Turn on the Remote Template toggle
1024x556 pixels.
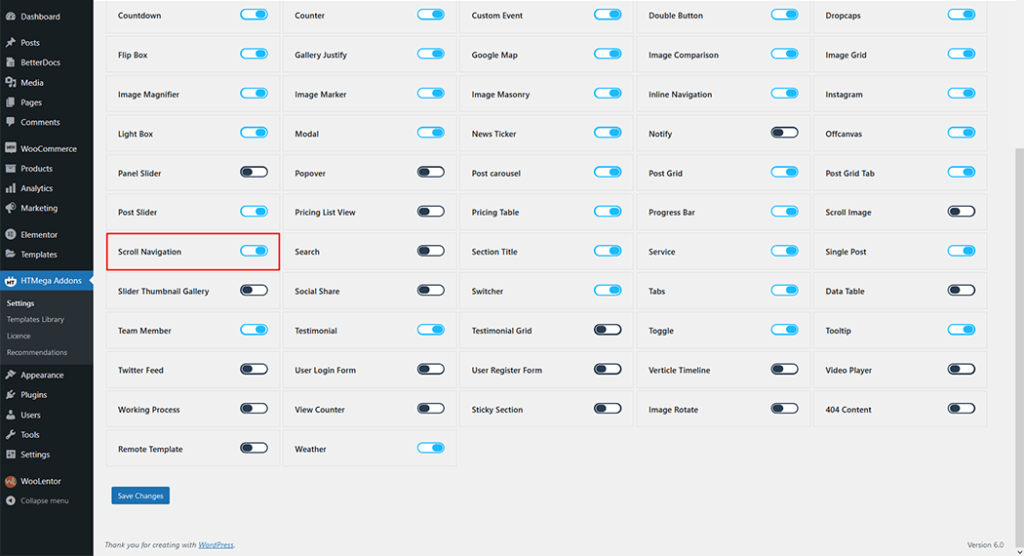[254, 448]
